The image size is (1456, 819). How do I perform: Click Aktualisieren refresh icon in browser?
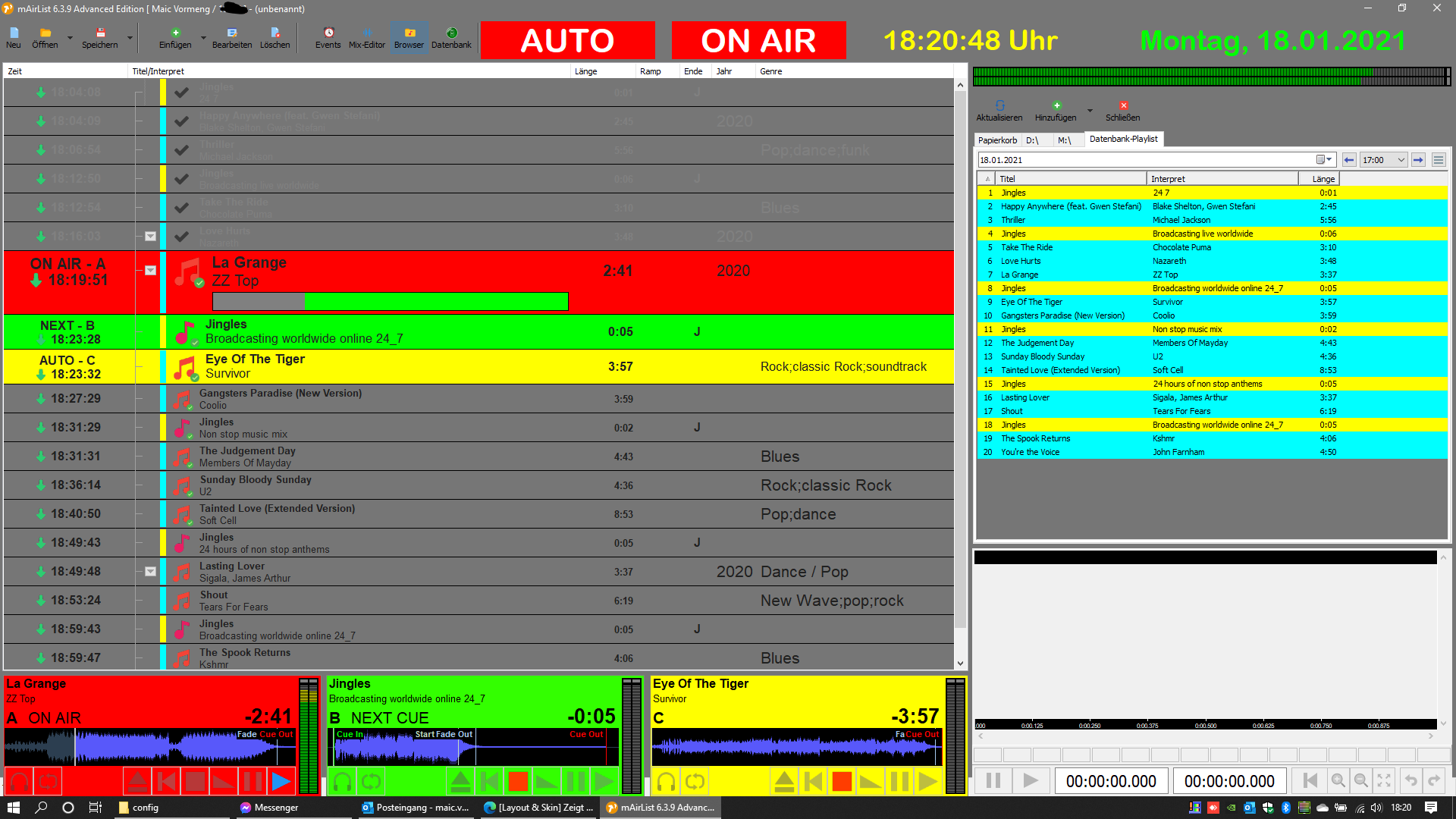click(999, 110)
